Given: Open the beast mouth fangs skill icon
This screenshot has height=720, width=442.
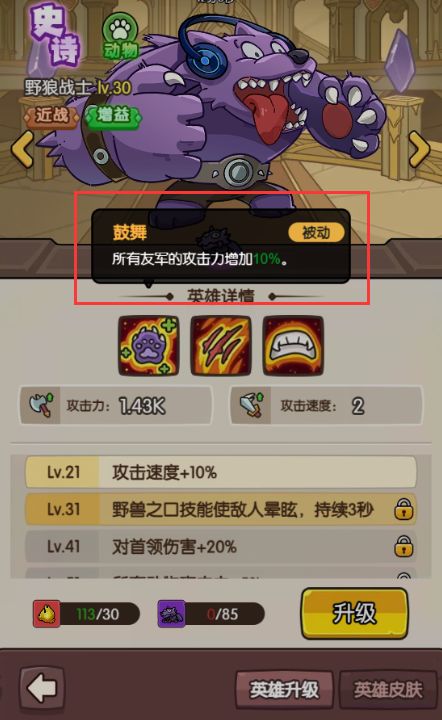Looking at the screenshot, I should pyautogui.click(x=293, y=346).
